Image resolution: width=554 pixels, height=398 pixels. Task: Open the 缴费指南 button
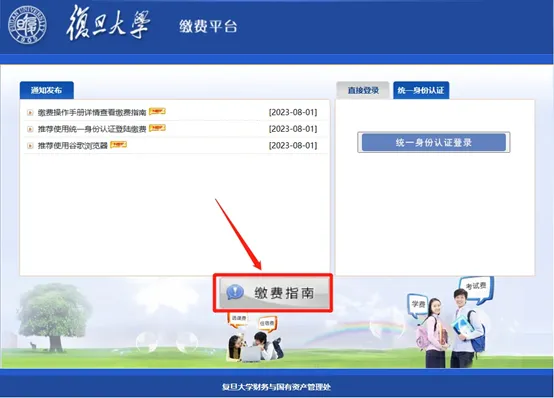point(273,293)
